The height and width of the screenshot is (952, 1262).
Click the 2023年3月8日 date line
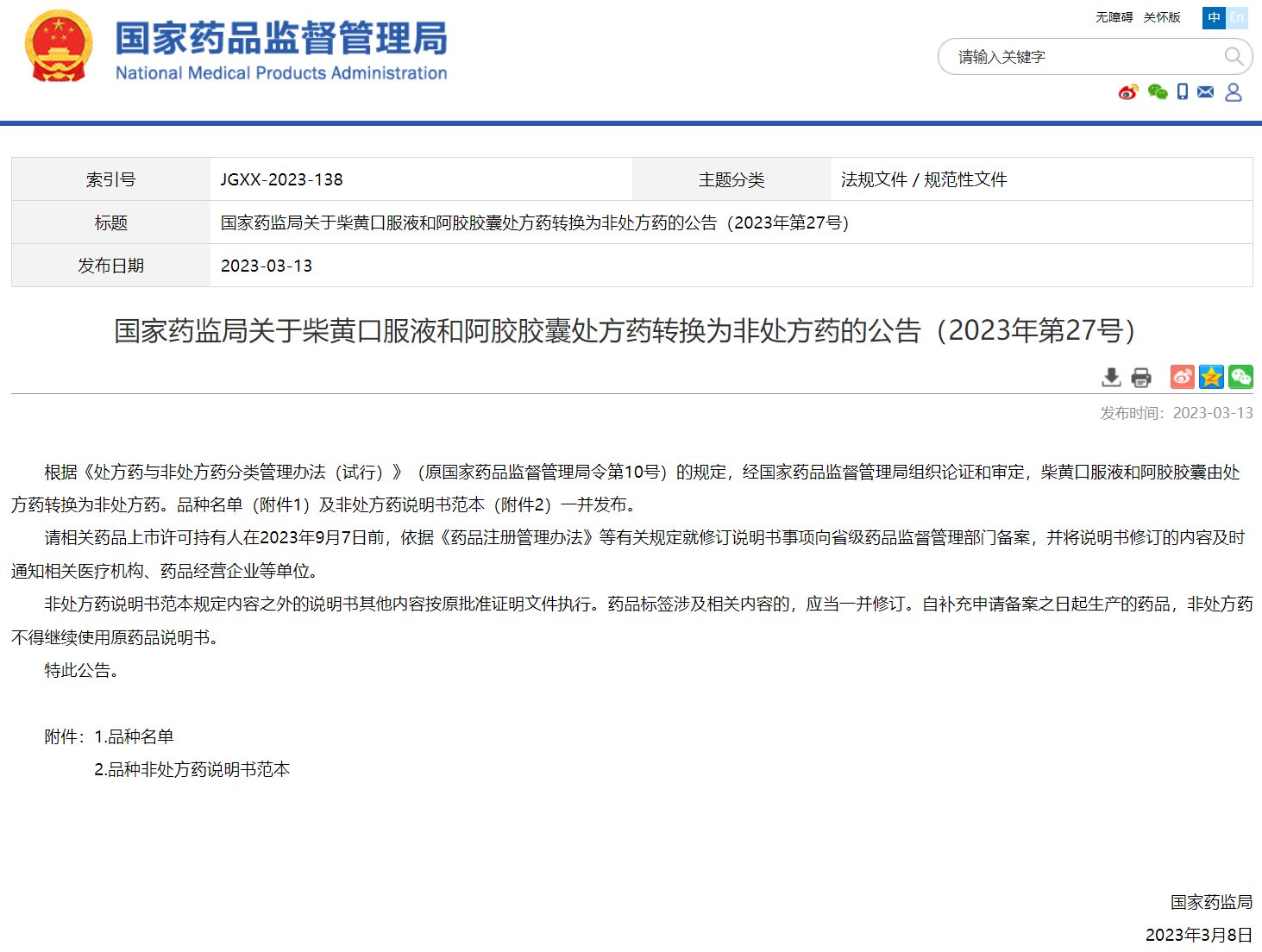coord(1199,935)
